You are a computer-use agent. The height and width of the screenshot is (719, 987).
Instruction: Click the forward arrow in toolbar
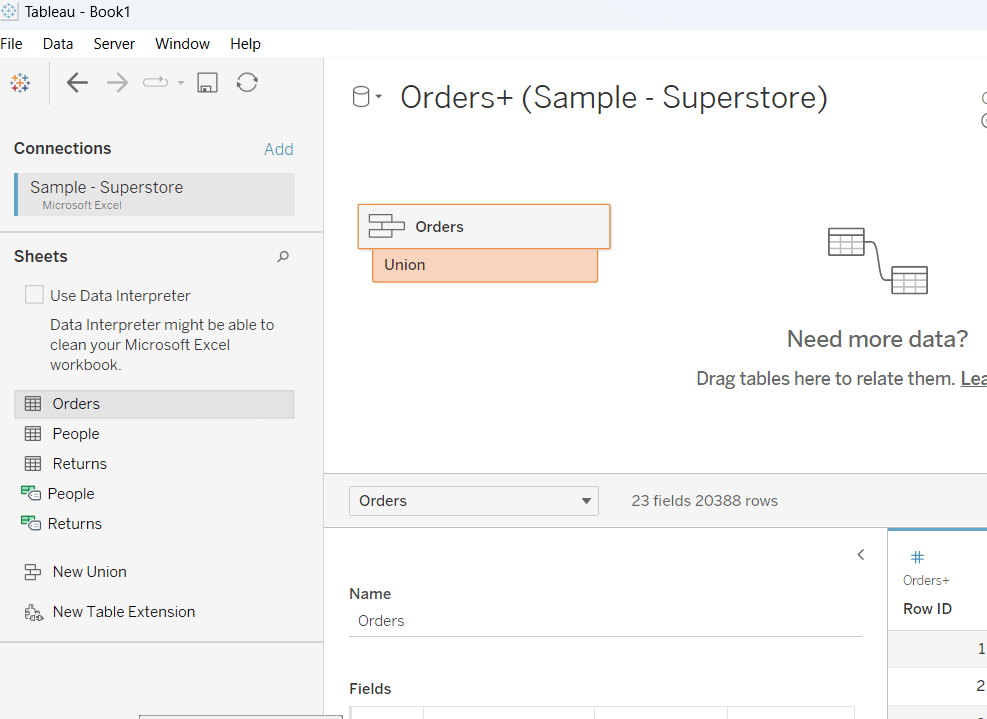click(117, 83)
